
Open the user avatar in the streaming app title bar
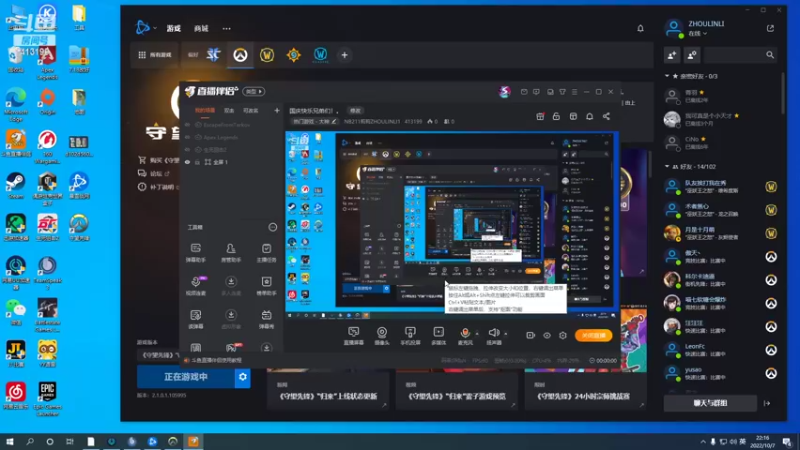click(504, 91)
